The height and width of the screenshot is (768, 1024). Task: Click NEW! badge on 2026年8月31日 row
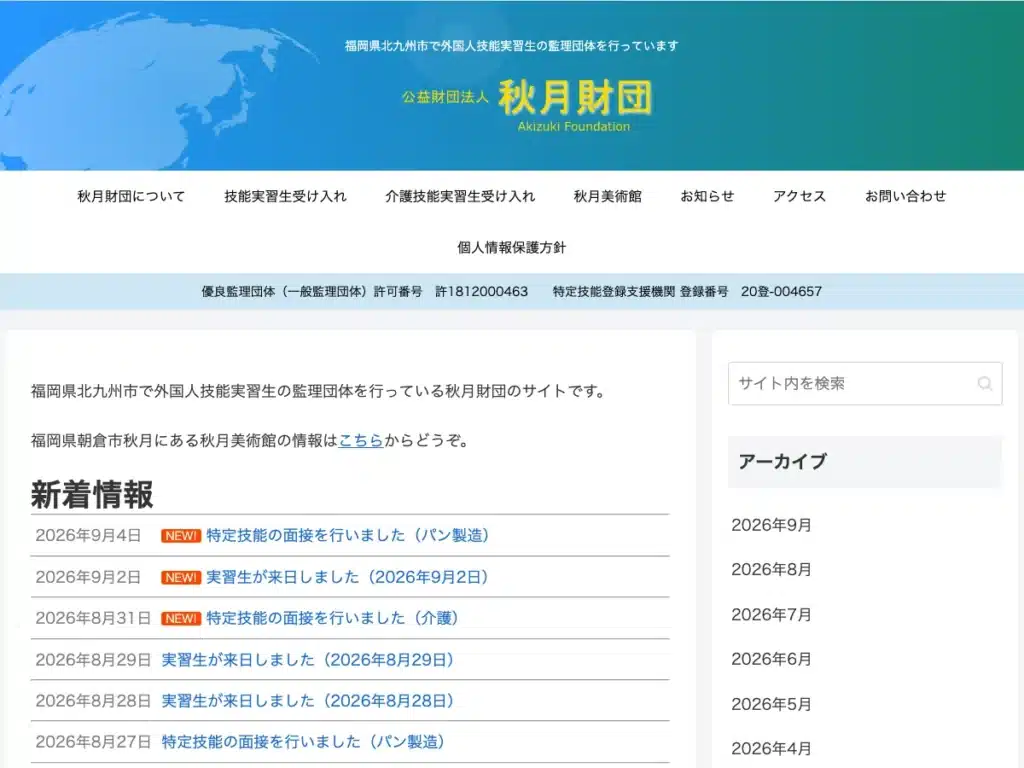(x=181, y=618)
